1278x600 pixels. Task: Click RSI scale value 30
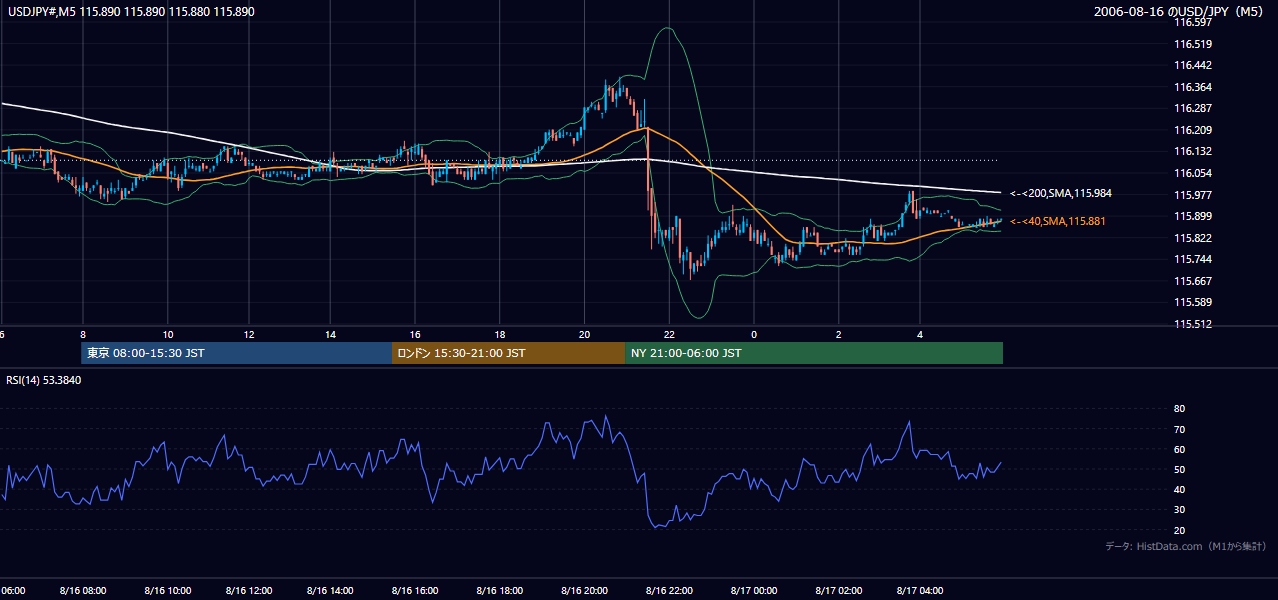(x=1180, y=509)
